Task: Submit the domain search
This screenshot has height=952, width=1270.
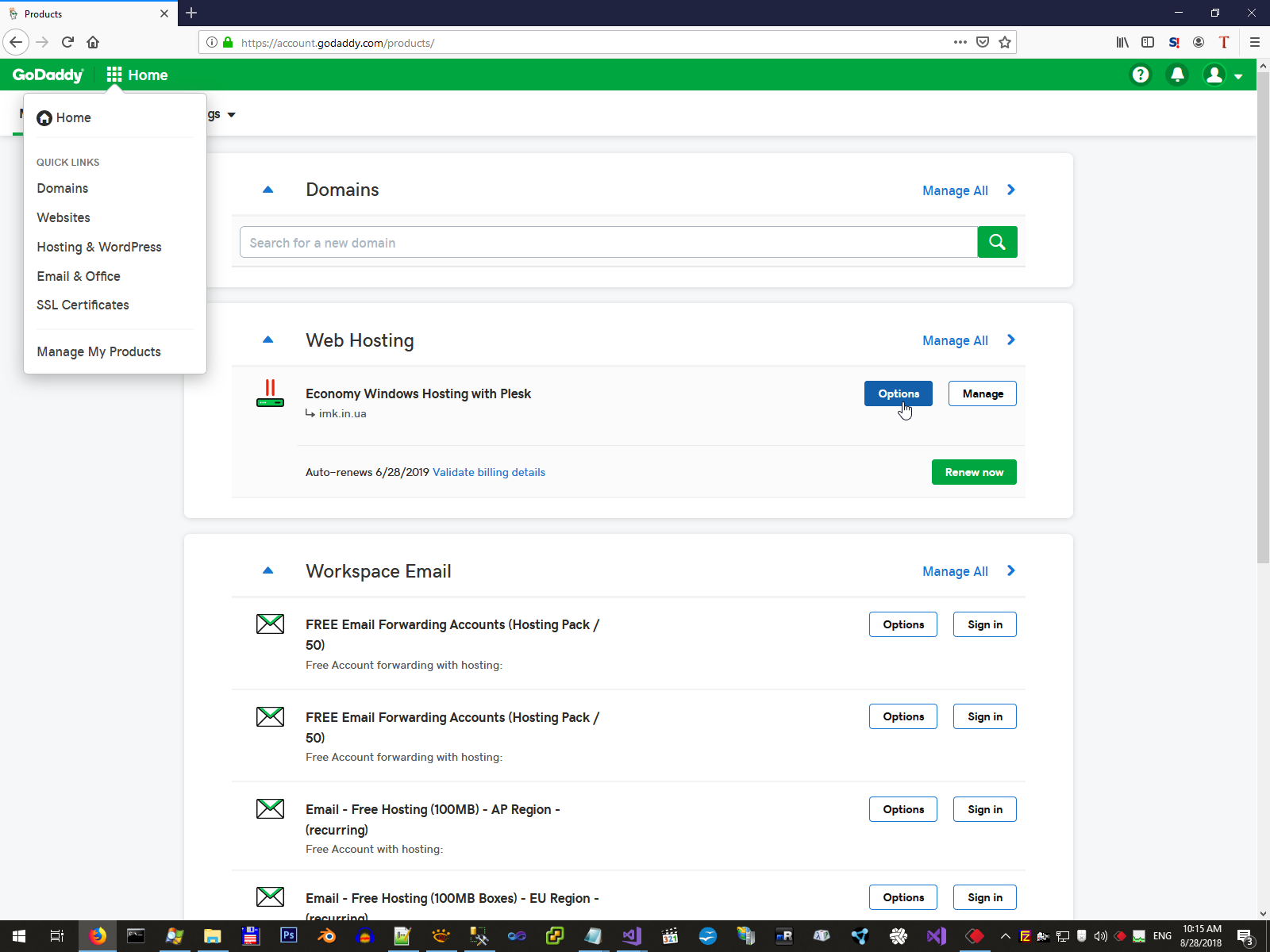Action: click(x=998, y=242)
